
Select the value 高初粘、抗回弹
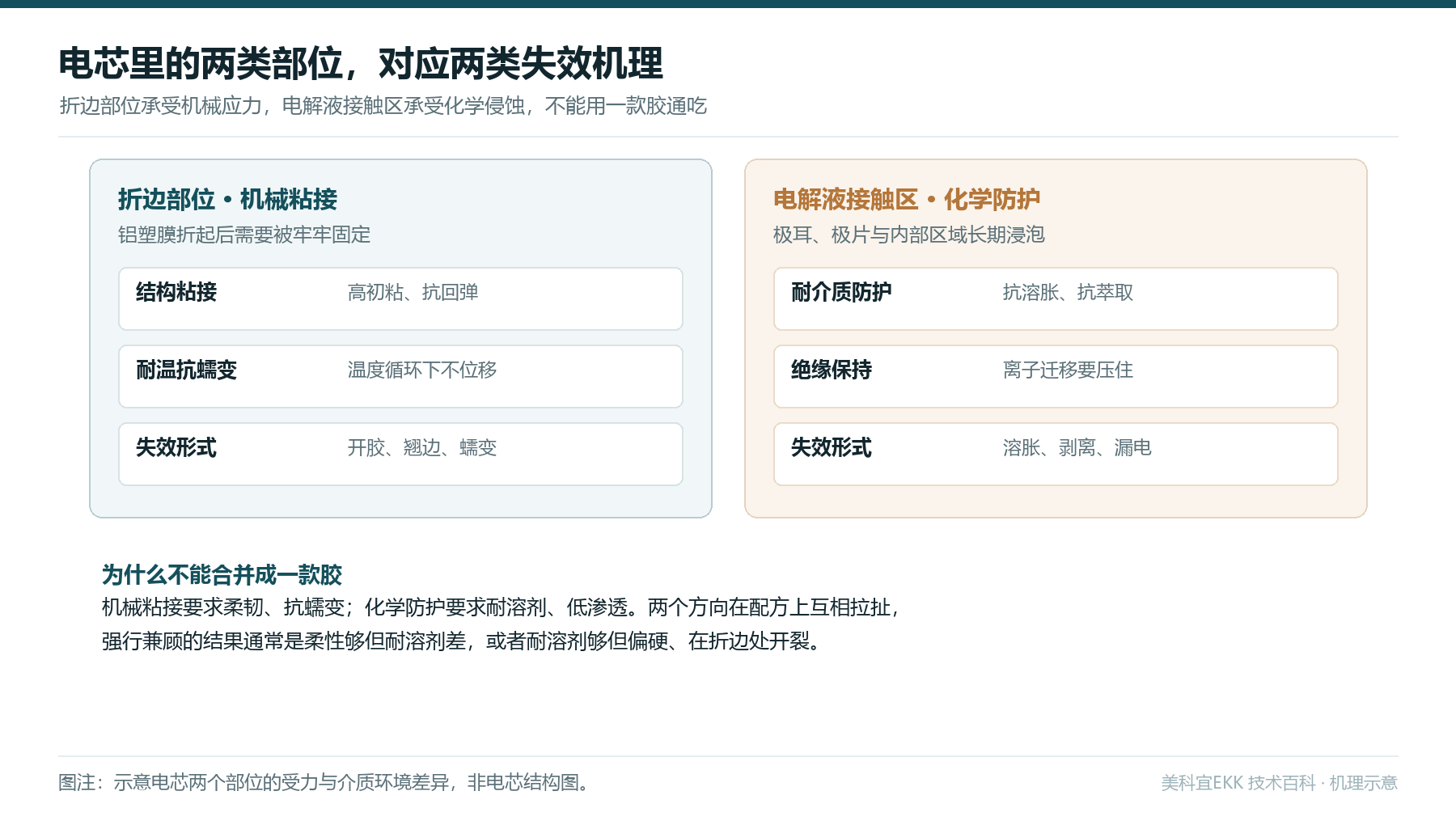coord(413,292)
